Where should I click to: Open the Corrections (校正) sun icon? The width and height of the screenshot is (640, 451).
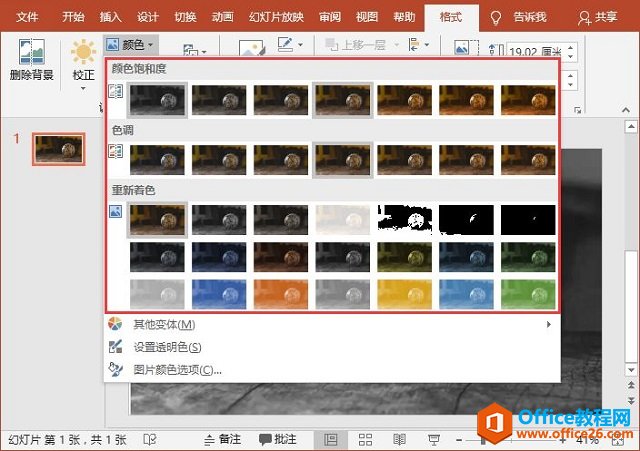[83, 57]
